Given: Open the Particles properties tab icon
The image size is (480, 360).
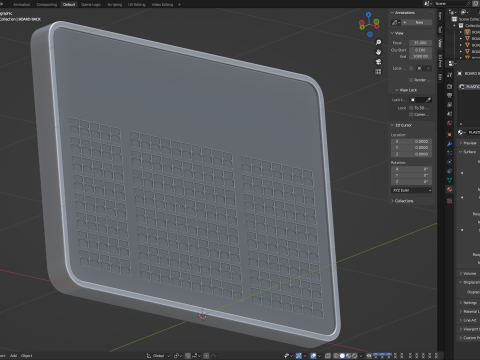Looking at the screenshot, I should point(450,153).
